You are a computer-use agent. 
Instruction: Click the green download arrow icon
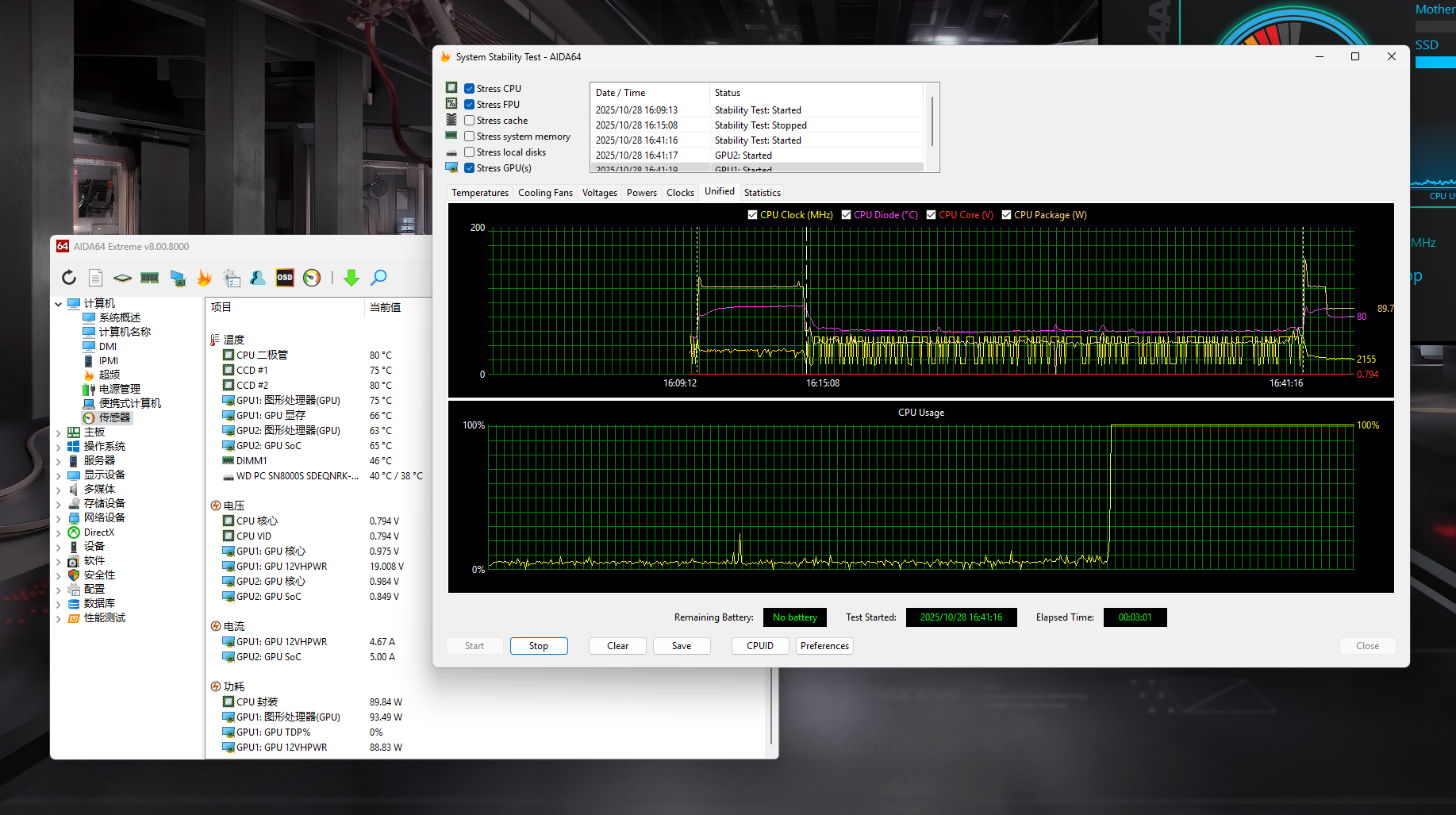[352, 278]
